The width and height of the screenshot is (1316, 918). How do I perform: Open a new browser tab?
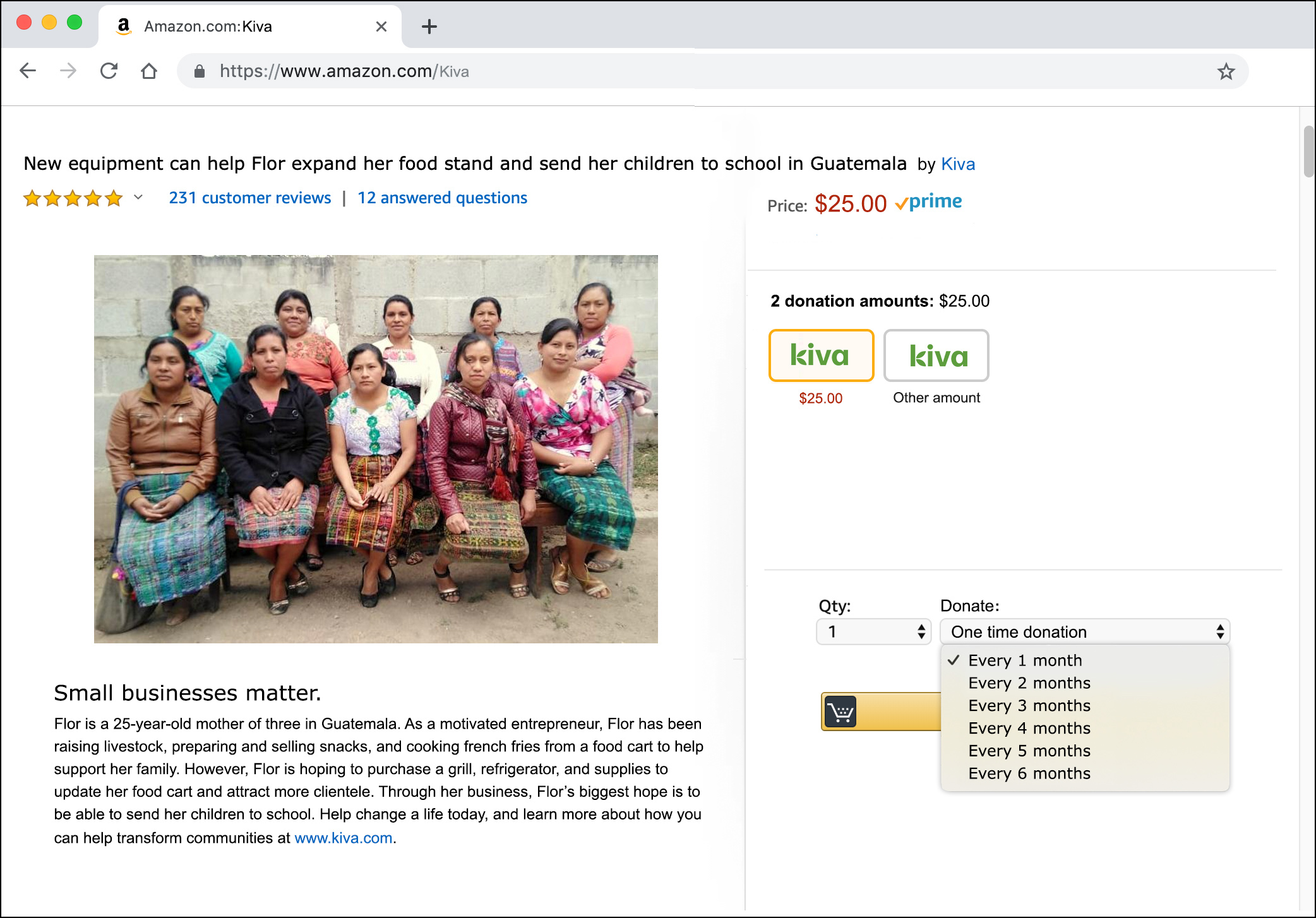point(429,27)
